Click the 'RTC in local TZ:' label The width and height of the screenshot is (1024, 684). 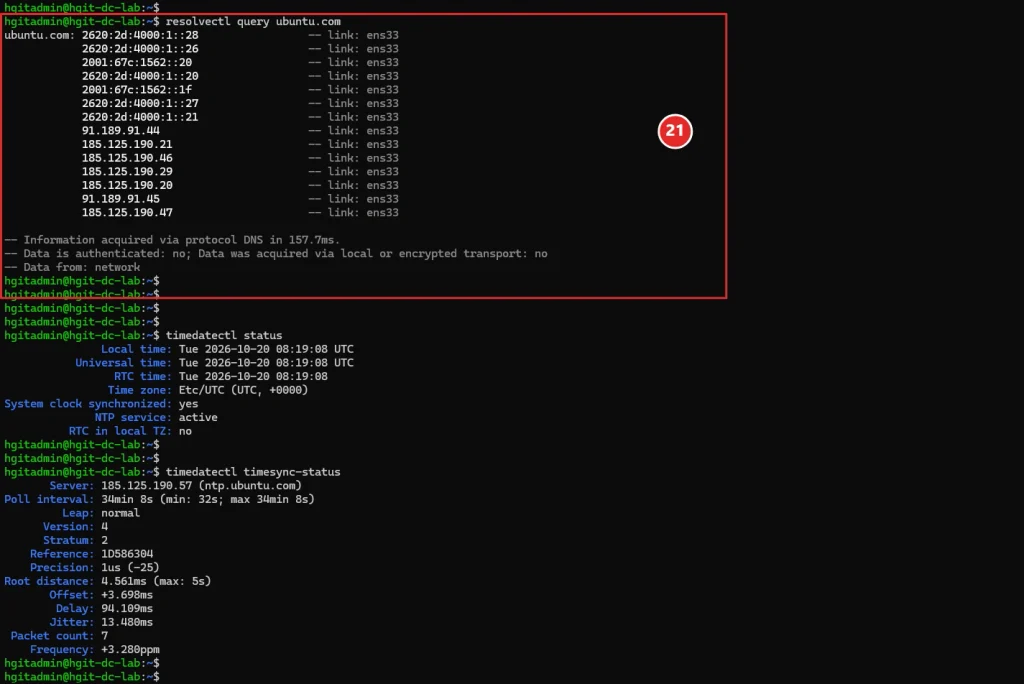point(120,431)
